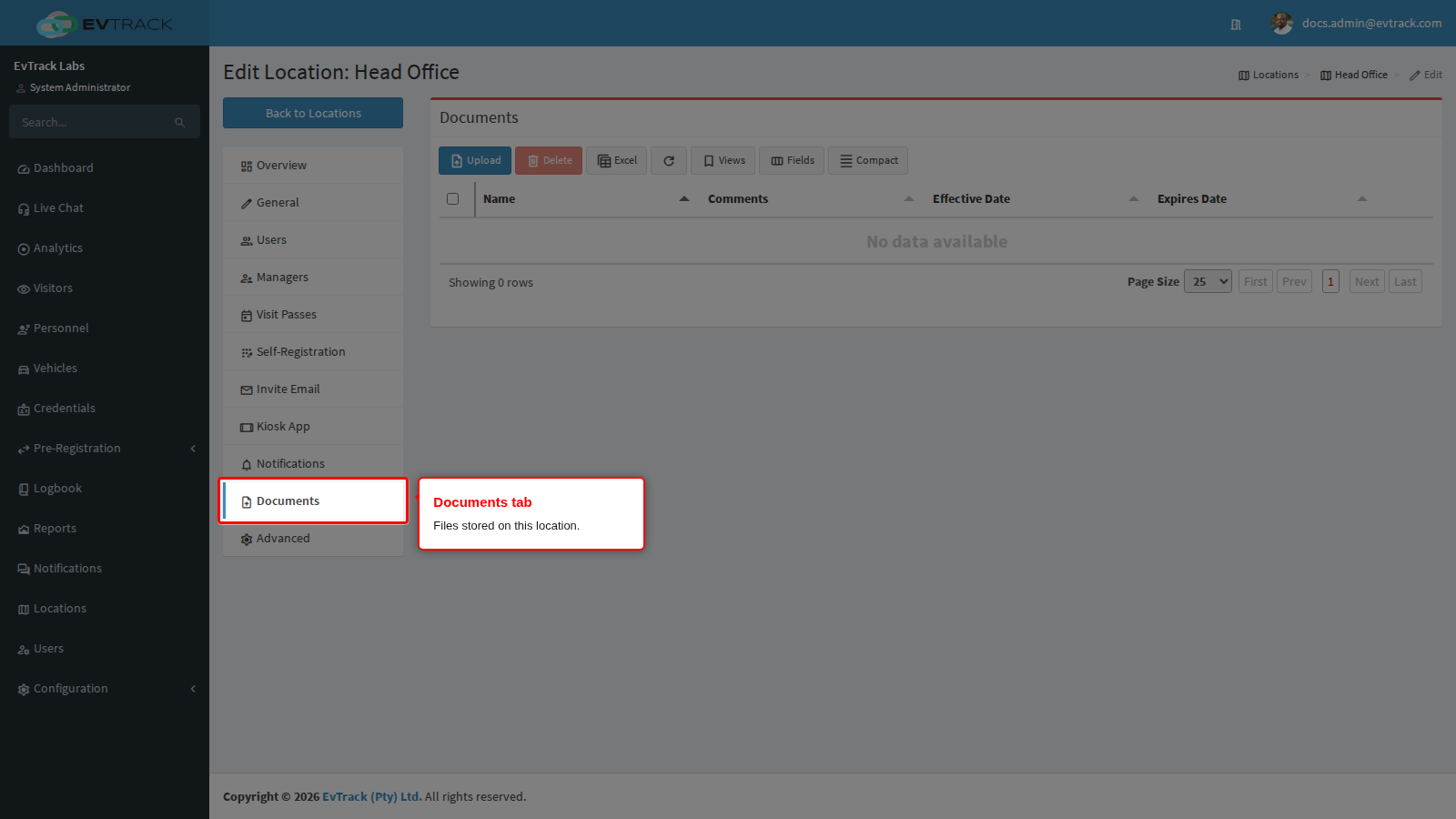Switch to the Overview tab
The height and width of the screenshot is (819, 1456).
(x=313, y=166)
